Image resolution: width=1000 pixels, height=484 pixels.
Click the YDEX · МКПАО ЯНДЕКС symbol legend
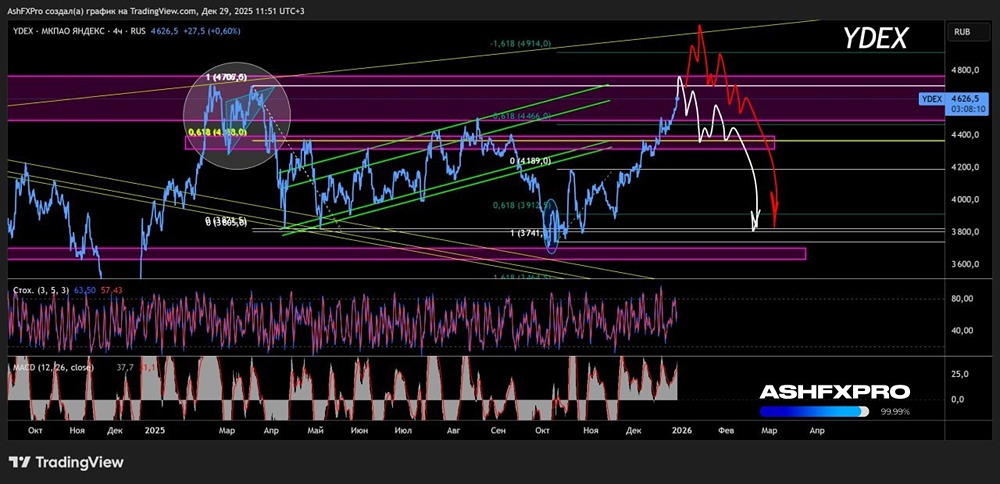(81, 30)
